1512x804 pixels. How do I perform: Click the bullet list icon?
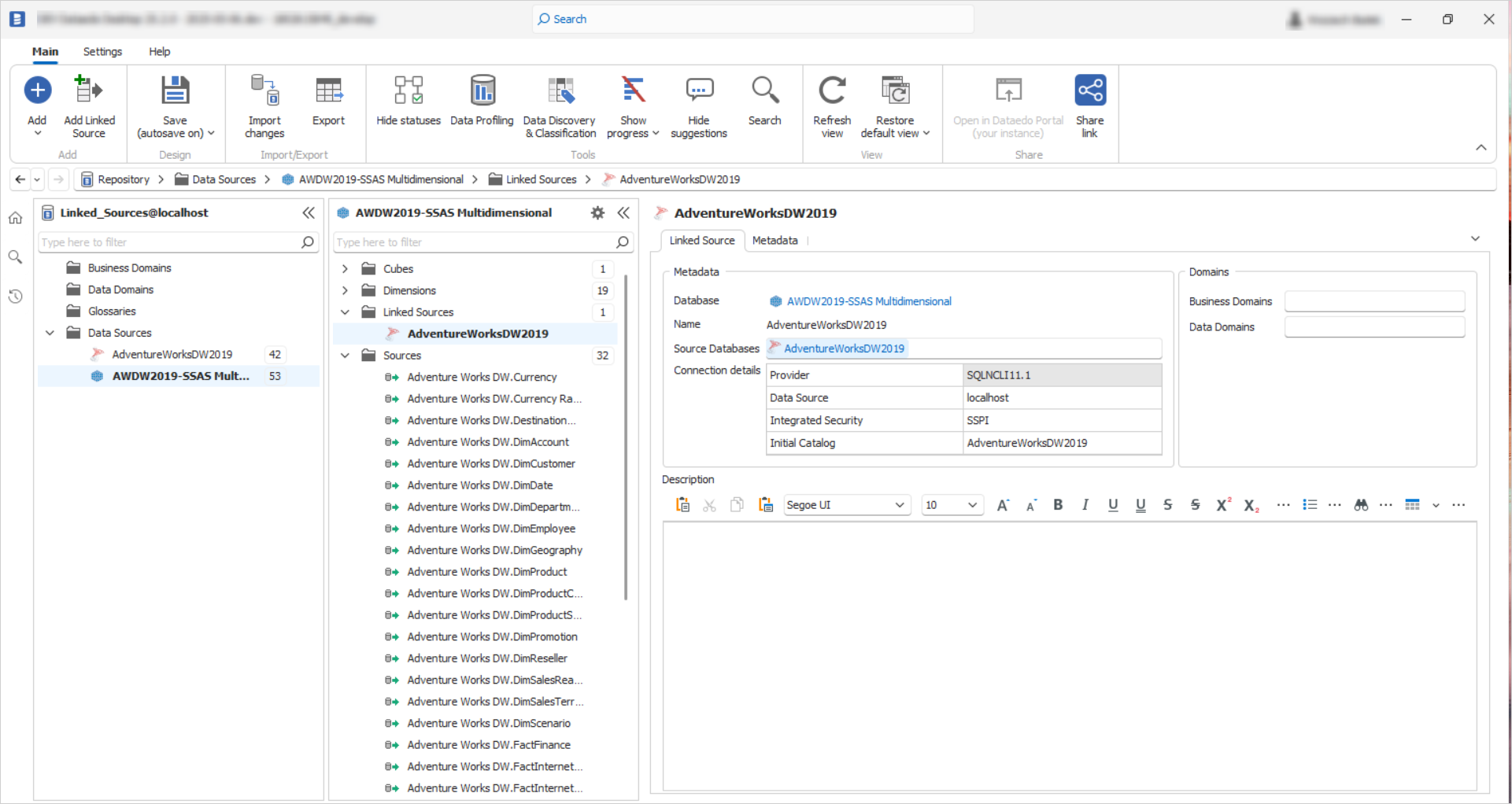[x=1310, y=505]
